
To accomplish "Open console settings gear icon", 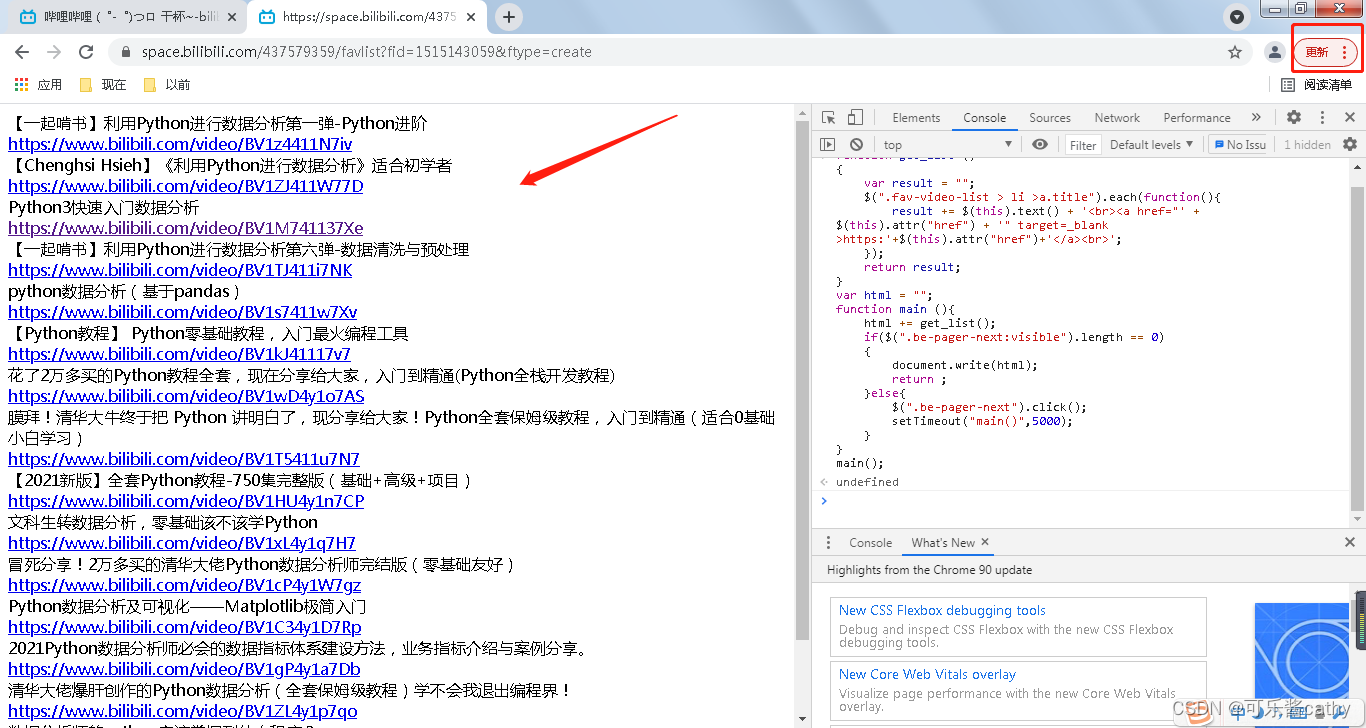I will point(1350,145).
